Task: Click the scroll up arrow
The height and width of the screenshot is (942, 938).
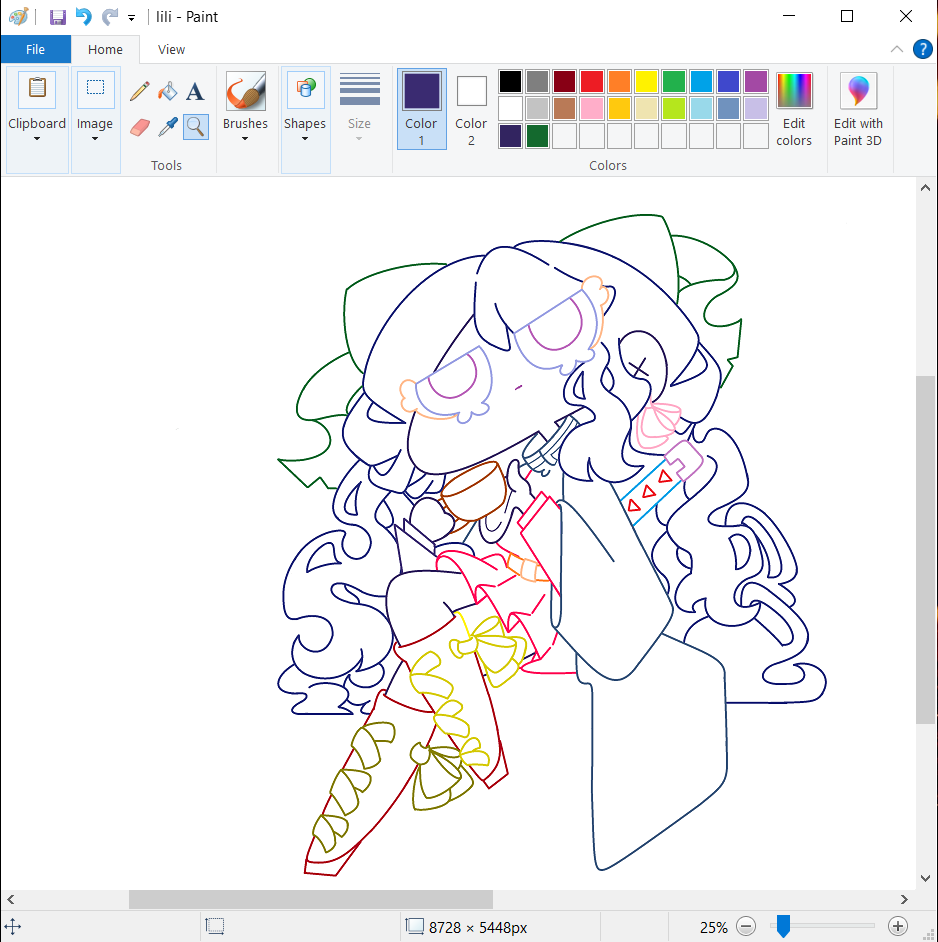Action: coord(925,188)
